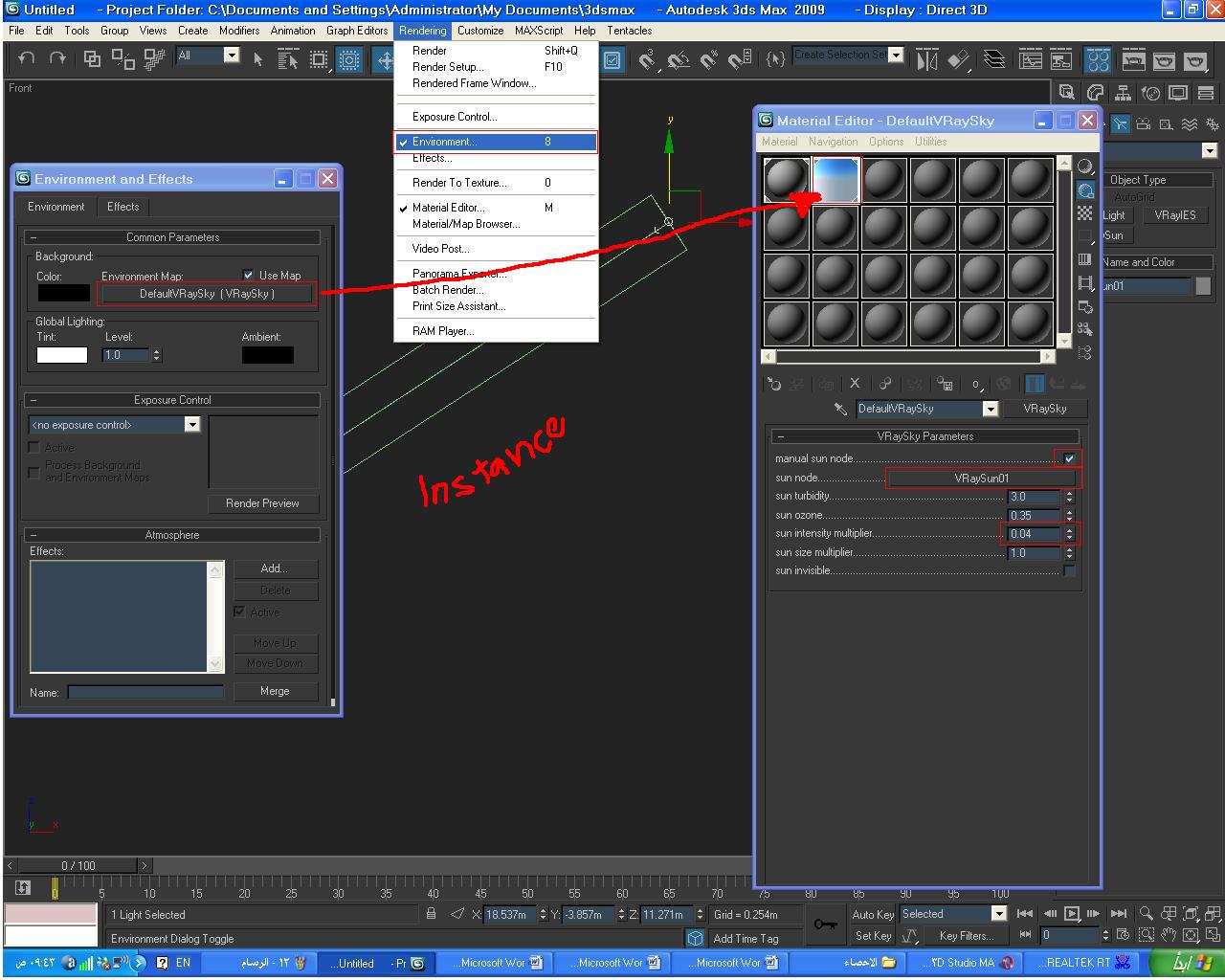Open Curve Editor from main toolbar
The image size is (1225, 980).
click(1031, 60)
